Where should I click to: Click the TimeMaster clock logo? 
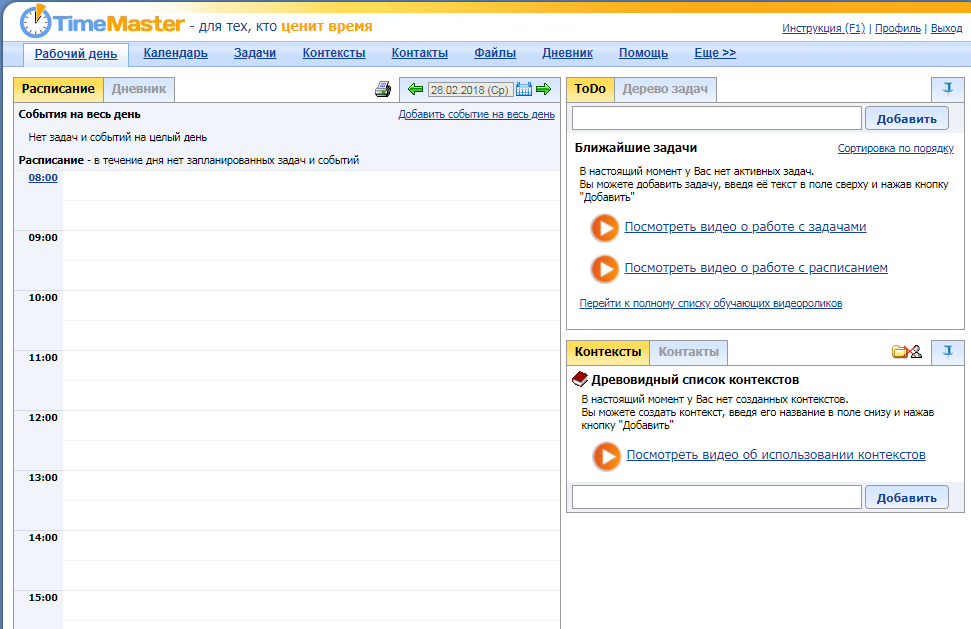[x=35, y=22]
